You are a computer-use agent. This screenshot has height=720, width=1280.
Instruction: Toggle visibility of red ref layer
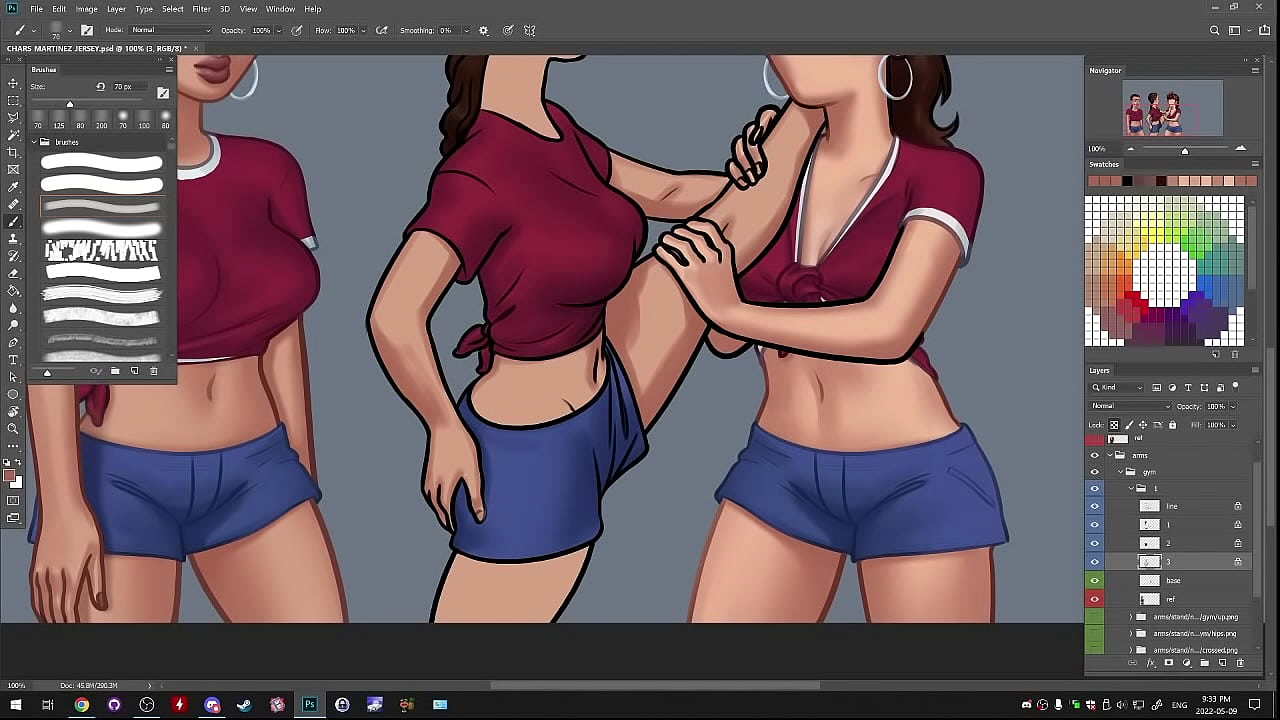1094,598
